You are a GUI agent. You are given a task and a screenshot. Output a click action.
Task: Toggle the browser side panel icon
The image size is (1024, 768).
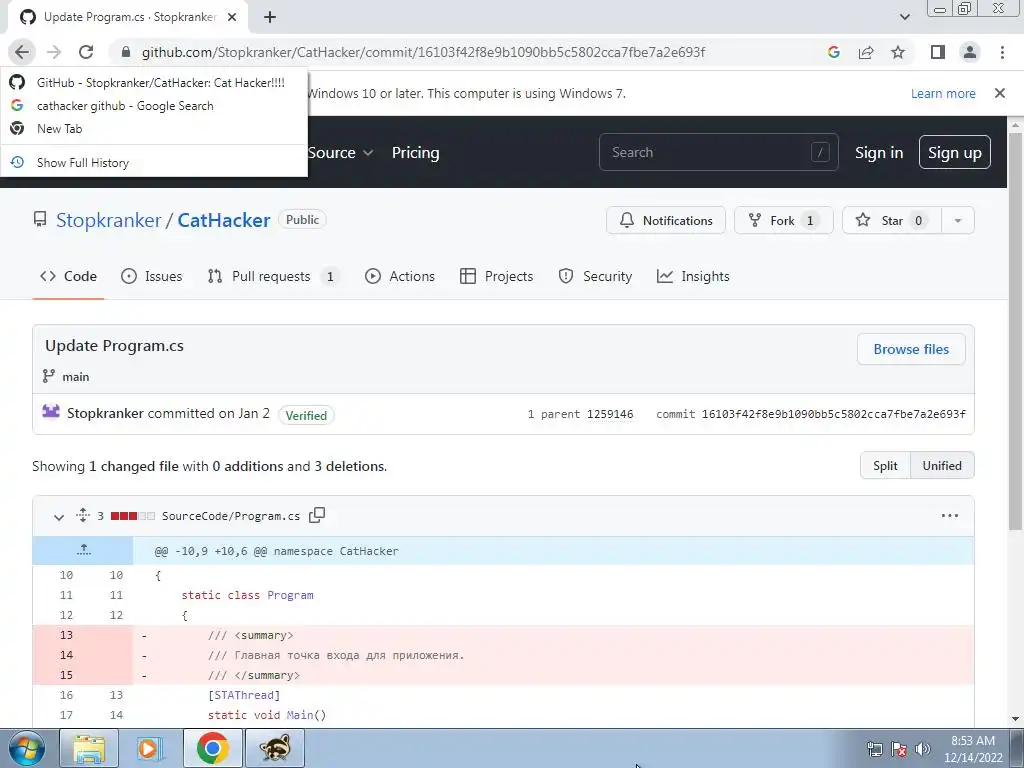(x=938, y=52)
